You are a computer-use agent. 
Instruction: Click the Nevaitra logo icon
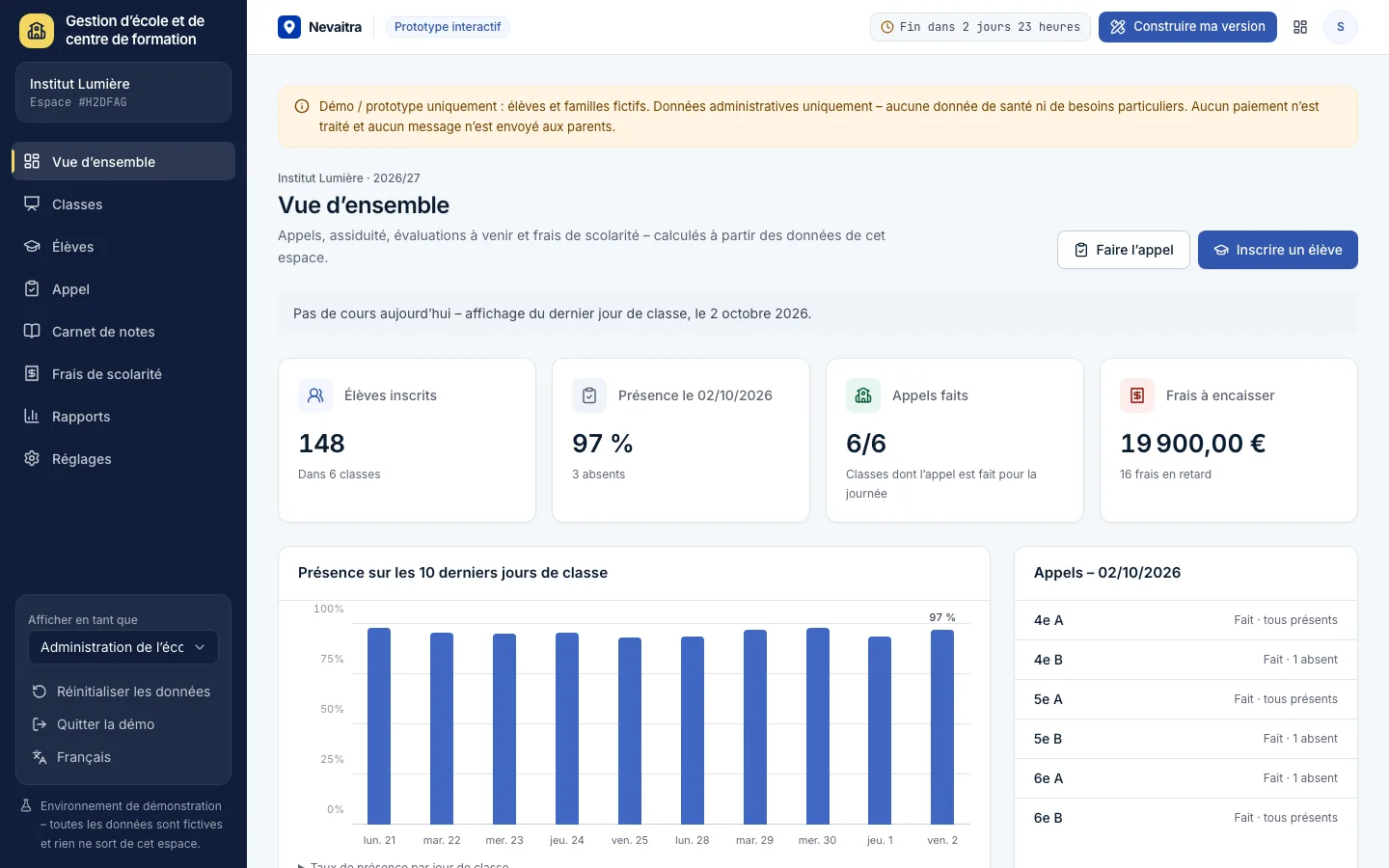coord(289,27)
